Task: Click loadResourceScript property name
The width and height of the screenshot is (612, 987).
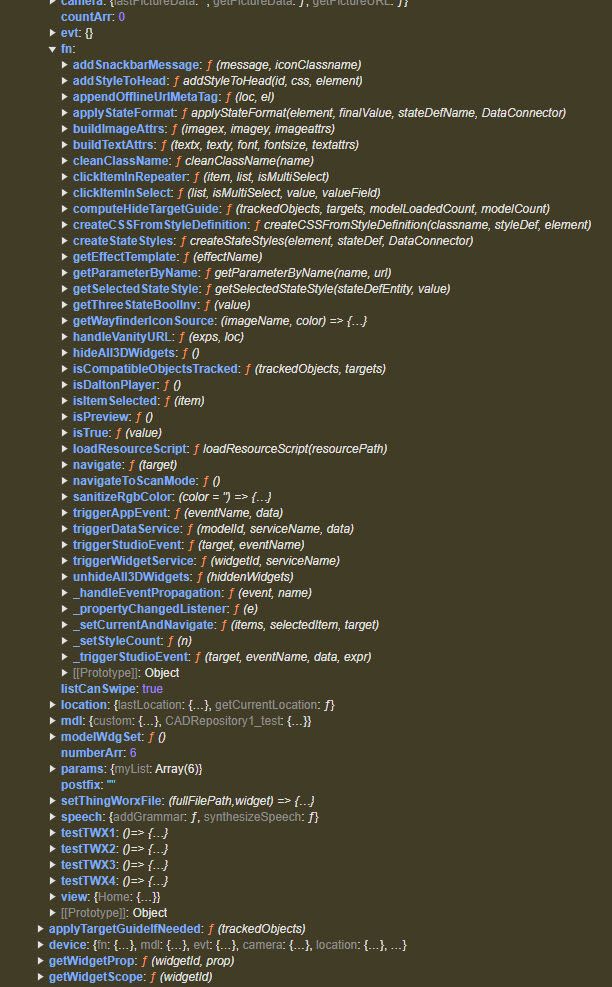Action: tap(130, 449)
